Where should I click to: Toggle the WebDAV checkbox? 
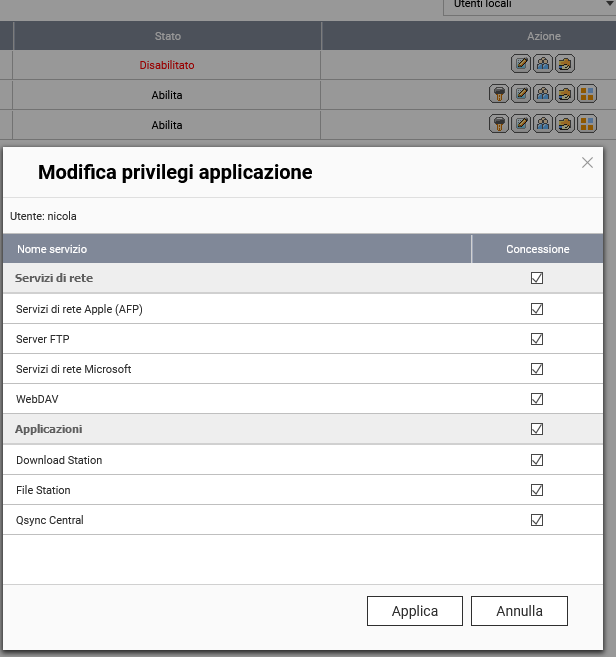537,399
